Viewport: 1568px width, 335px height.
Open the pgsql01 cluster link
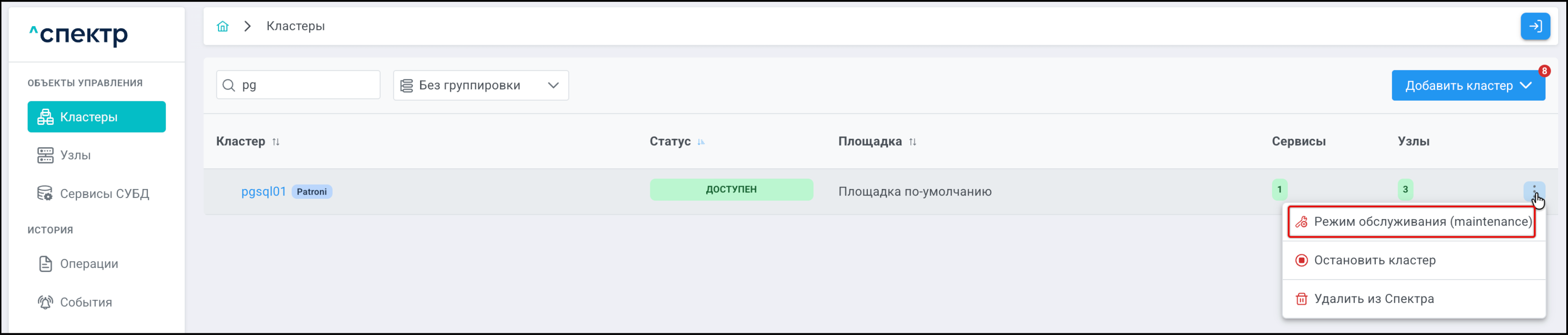click(x=264, y=192)
